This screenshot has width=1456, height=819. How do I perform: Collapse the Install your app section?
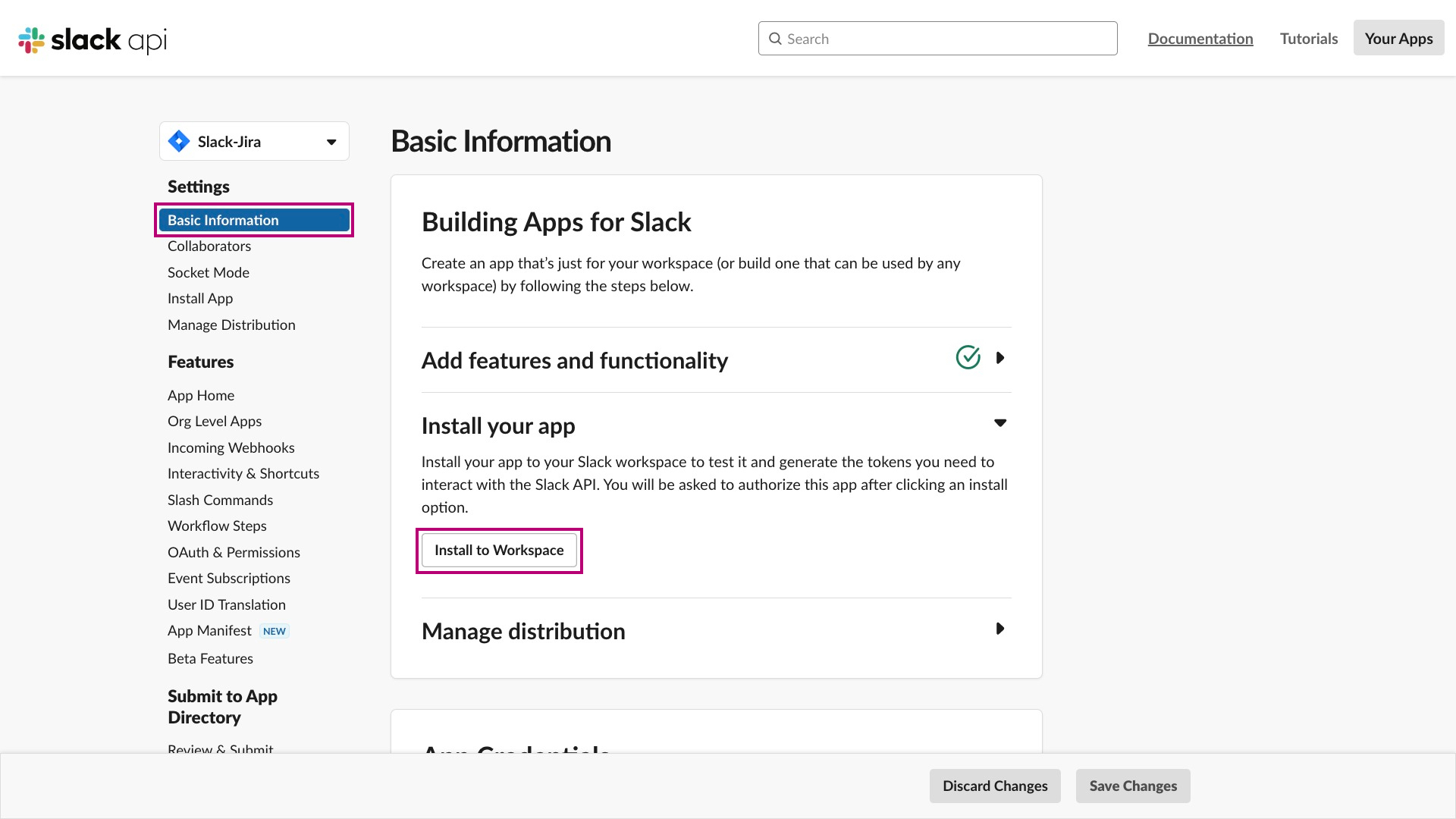1000,423
